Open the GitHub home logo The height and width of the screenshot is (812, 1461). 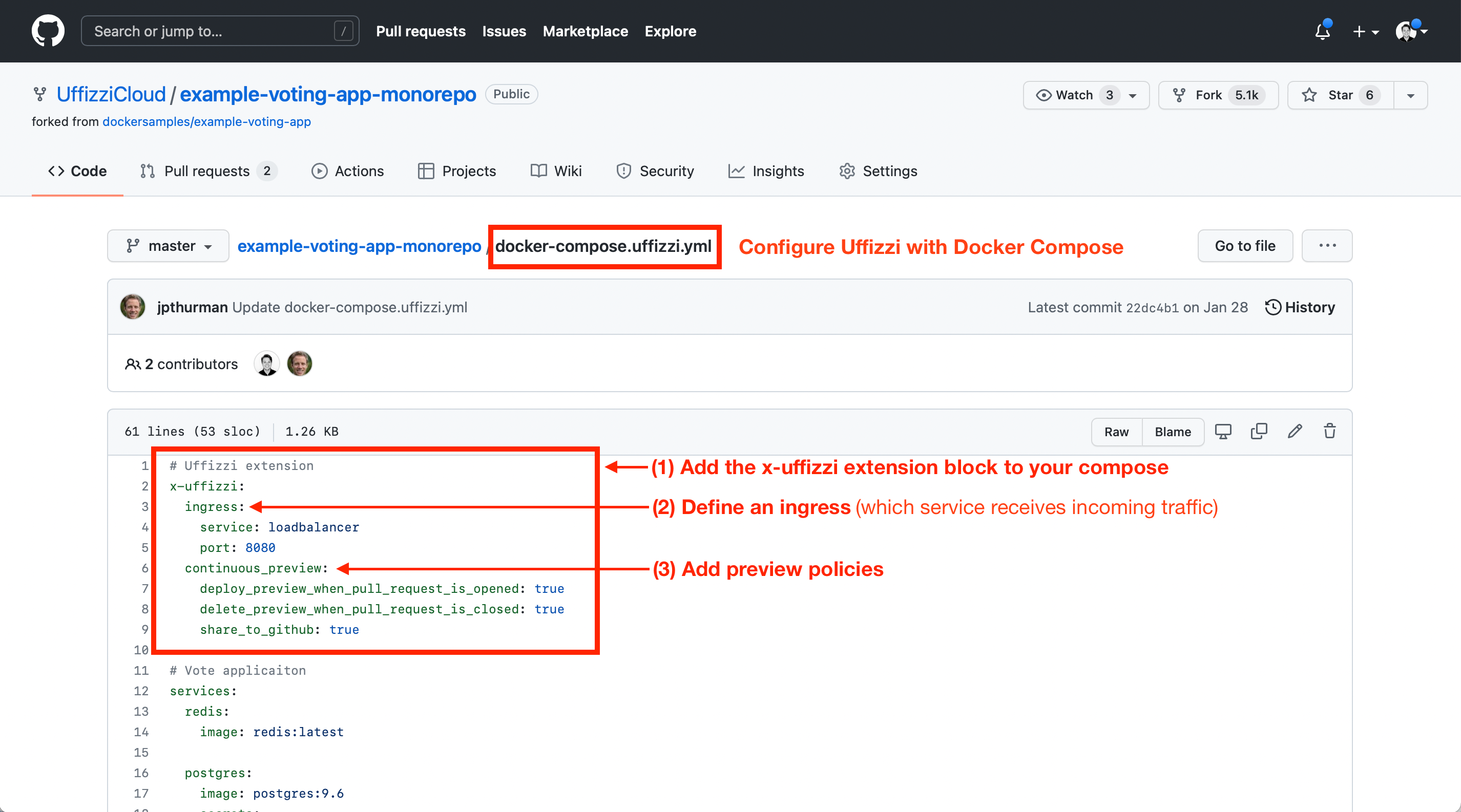[48, 31]
